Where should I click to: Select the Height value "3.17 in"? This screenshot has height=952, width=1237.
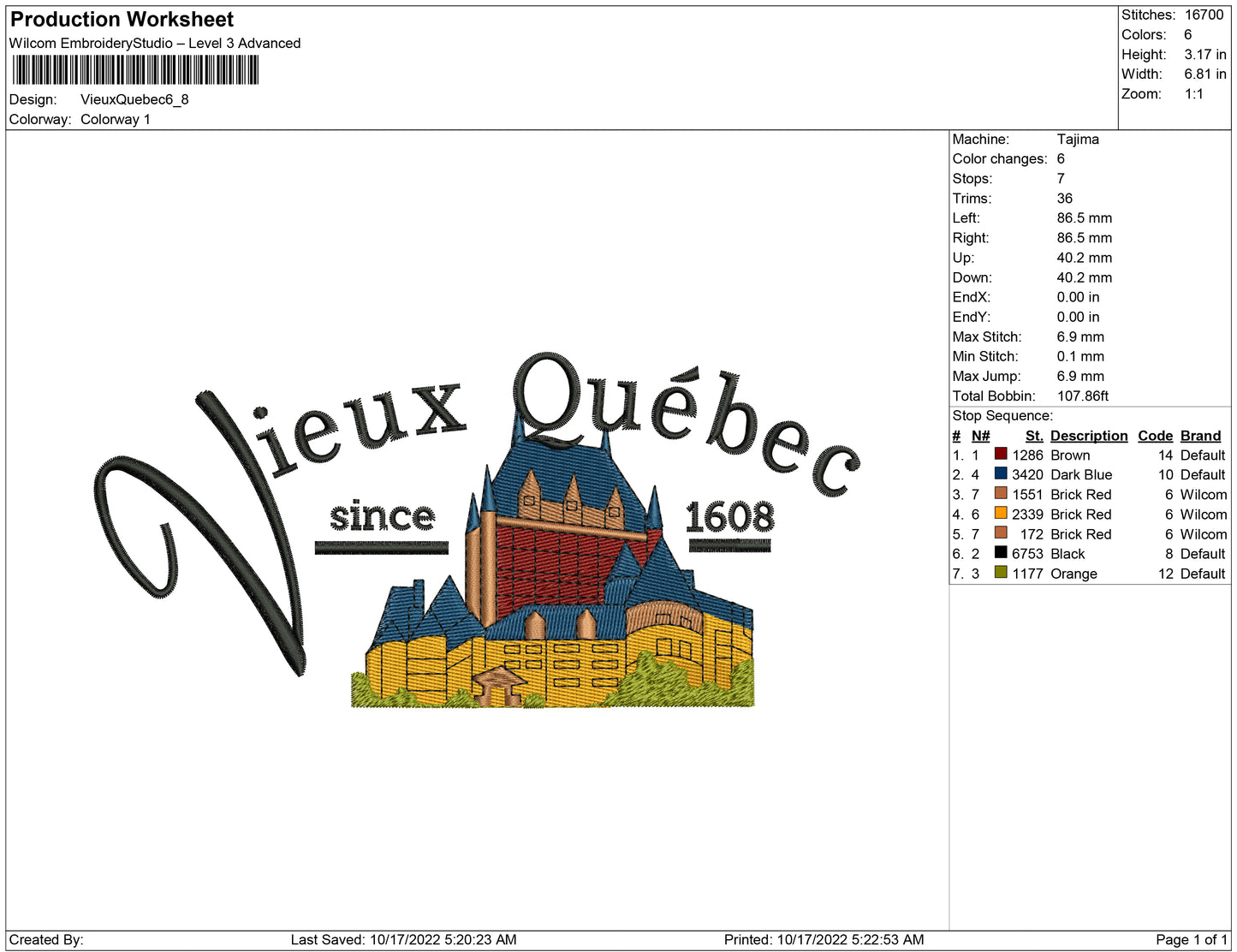pyautogui.click(x=1205, y=54)
